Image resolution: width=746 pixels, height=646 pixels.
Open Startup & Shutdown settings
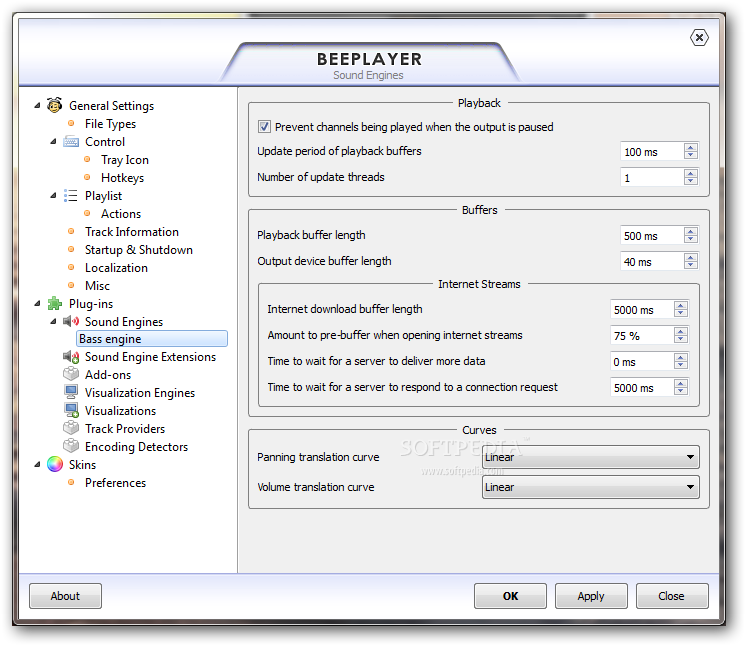click(x=138, y=250)
